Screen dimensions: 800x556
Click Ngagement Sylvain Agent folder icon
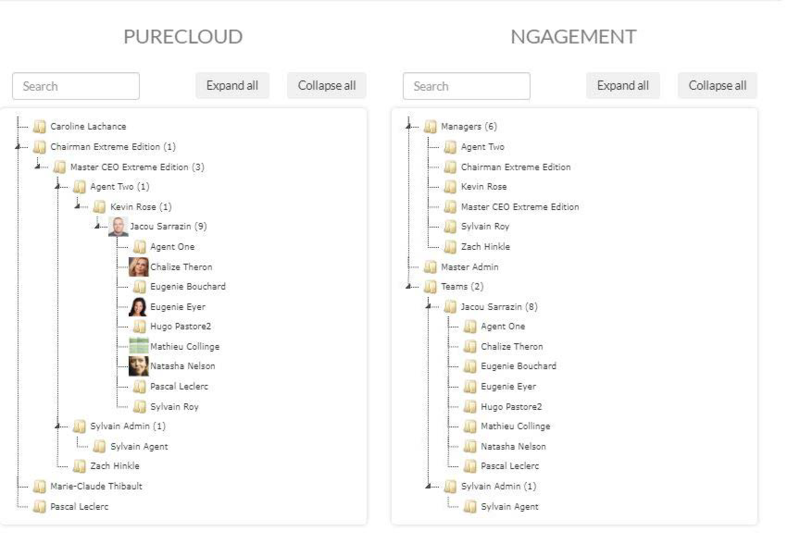[470, 507]
